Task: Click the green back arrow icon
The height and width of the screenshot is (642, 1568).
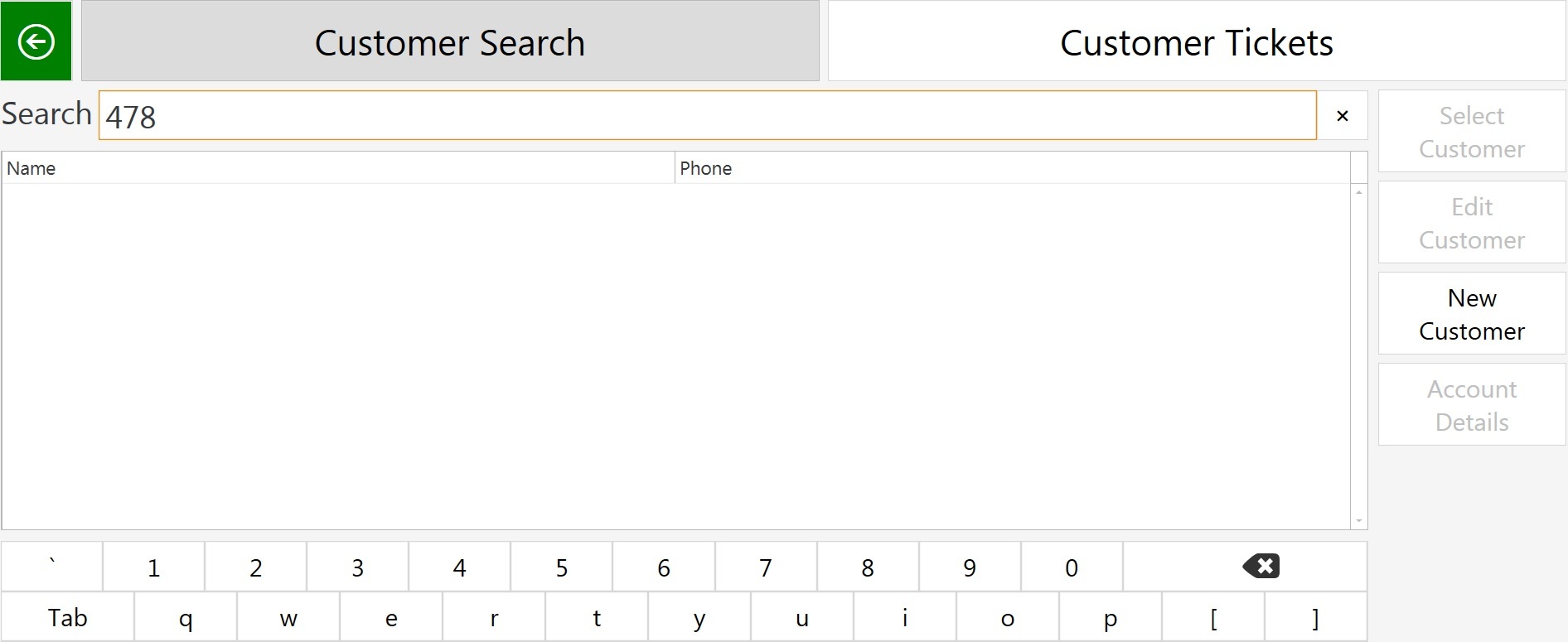Action: click(x=36, y=41)
